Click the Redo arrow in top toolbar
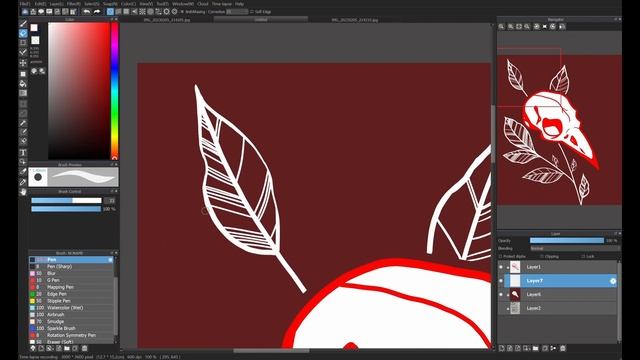Screen dimensions: 640x360 97,12
